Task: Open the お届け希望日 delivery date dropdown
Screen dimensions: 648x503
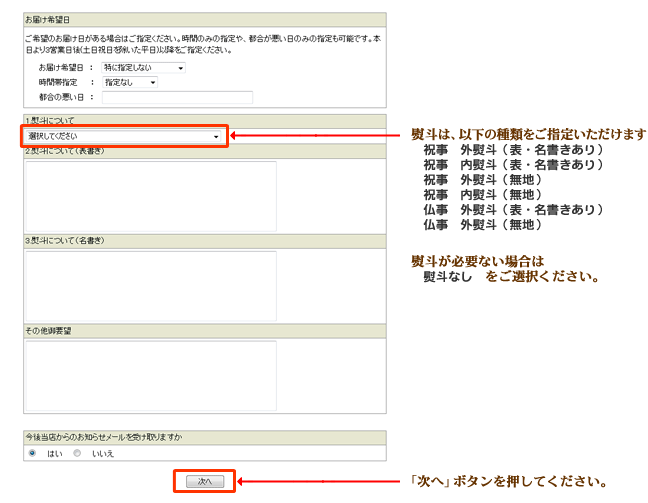Action: tap(143, 68)
